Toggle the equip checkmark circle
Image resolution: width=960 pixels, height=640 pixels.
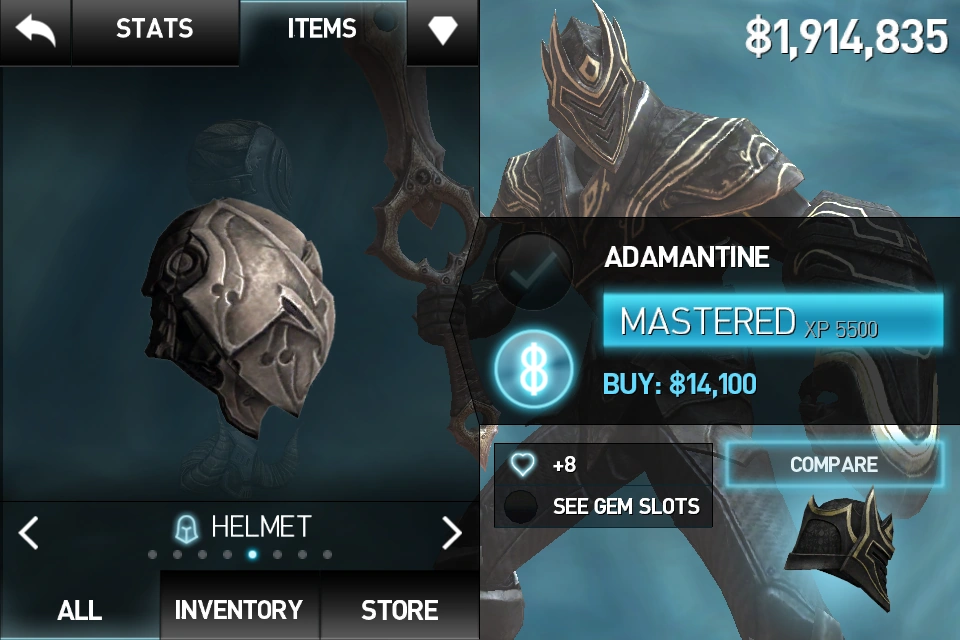pyautogui.click(x=533, y=270)
